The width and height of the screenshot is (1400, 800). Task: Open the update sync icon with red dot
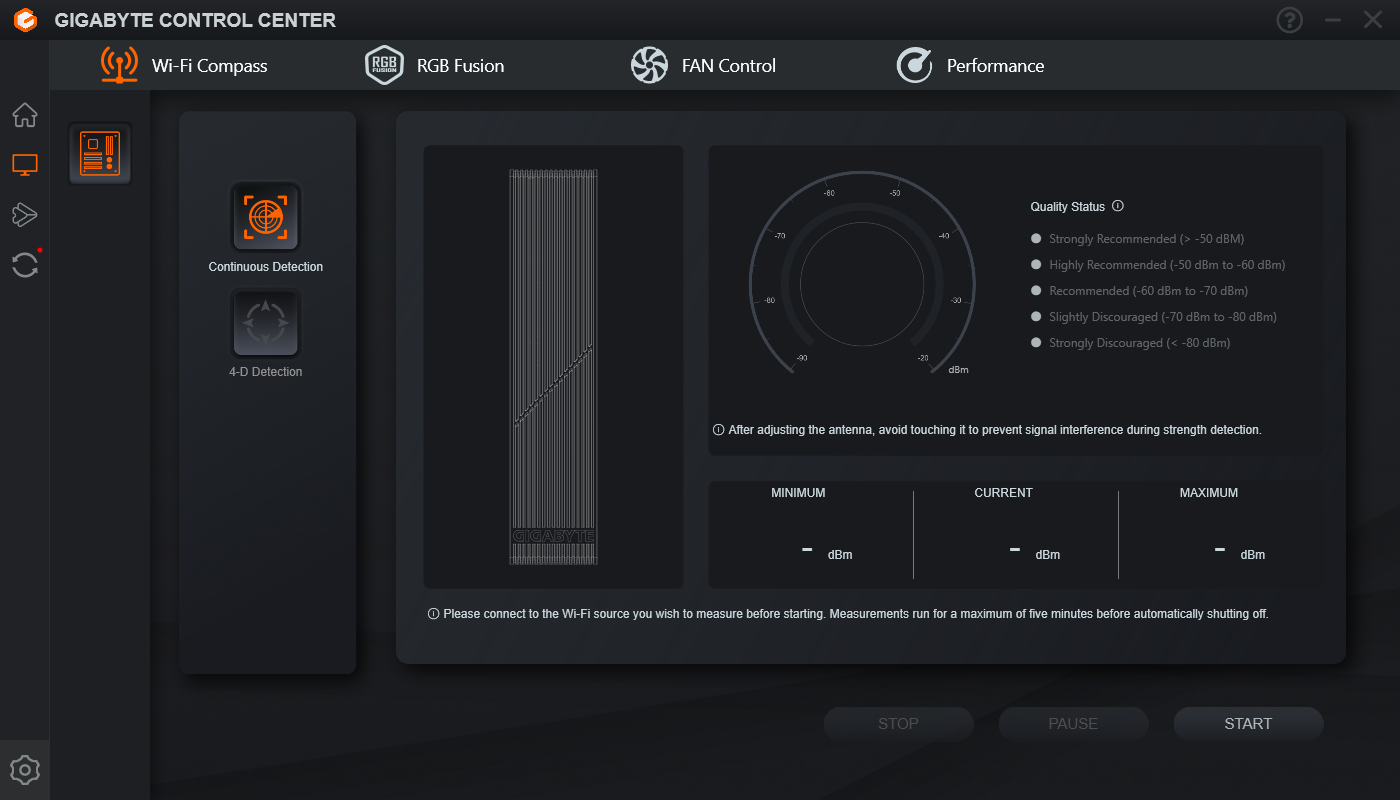(x=25, y=264)
